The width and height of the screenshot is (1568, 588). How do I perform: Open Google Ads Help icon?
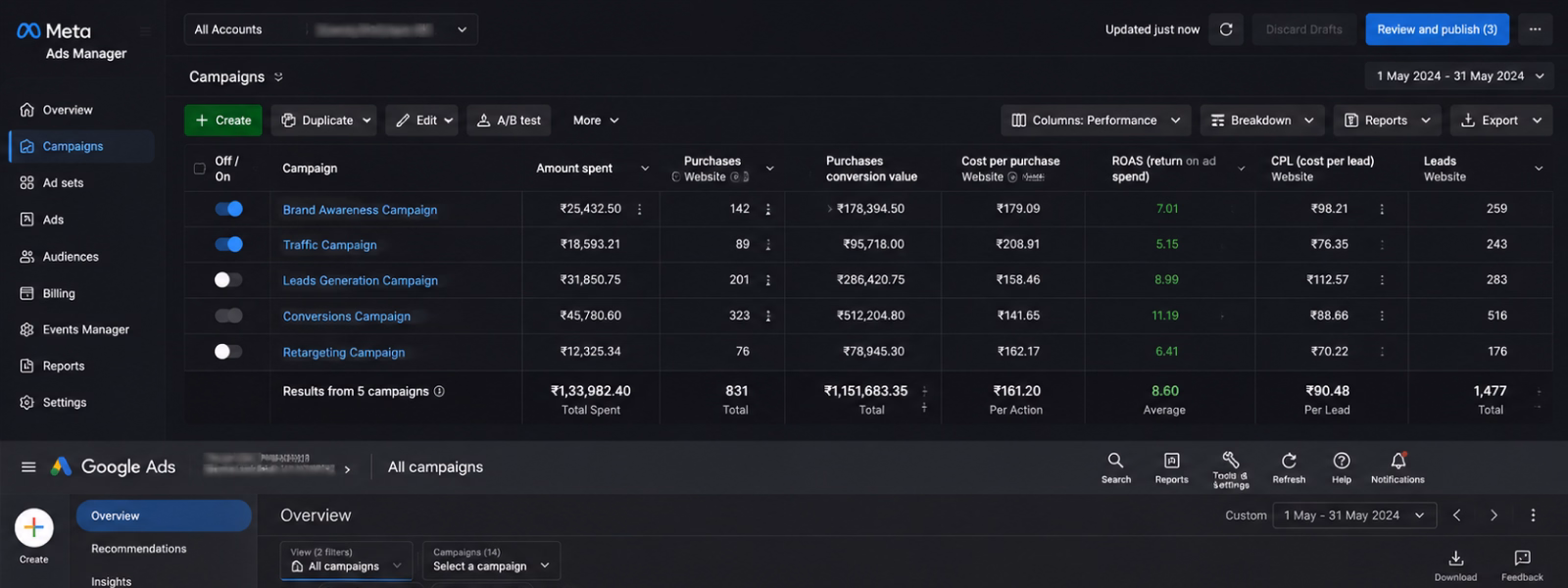(x=1342, y=467)
